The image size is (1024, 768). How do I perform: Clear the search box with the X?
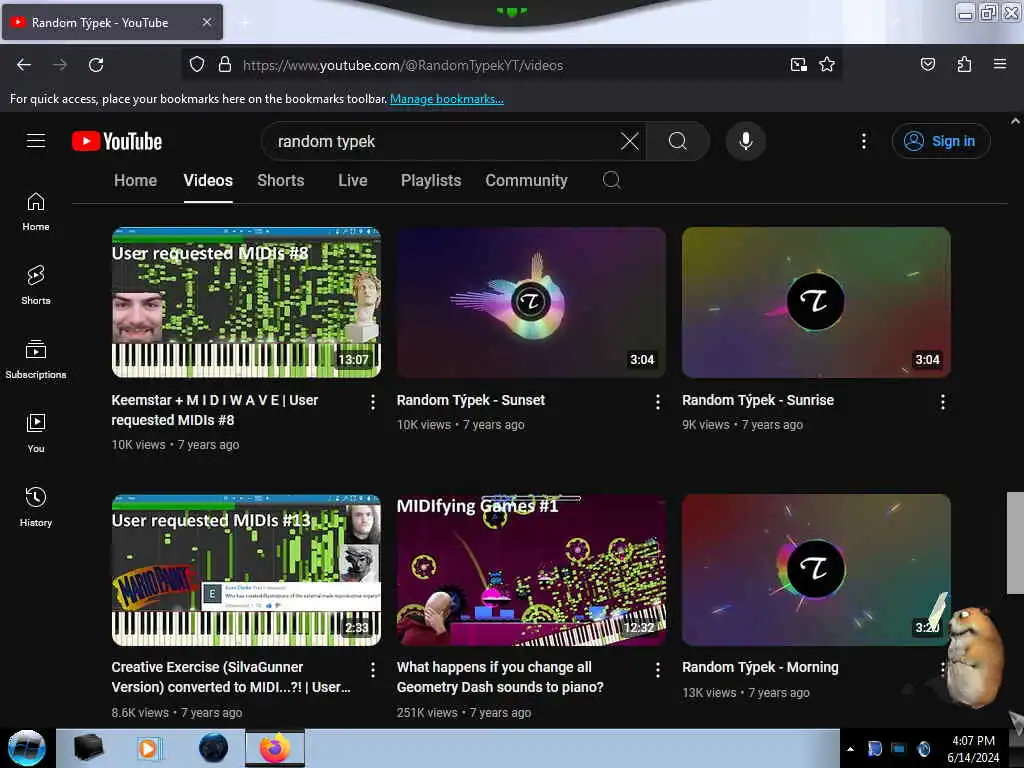click(630, 141)
